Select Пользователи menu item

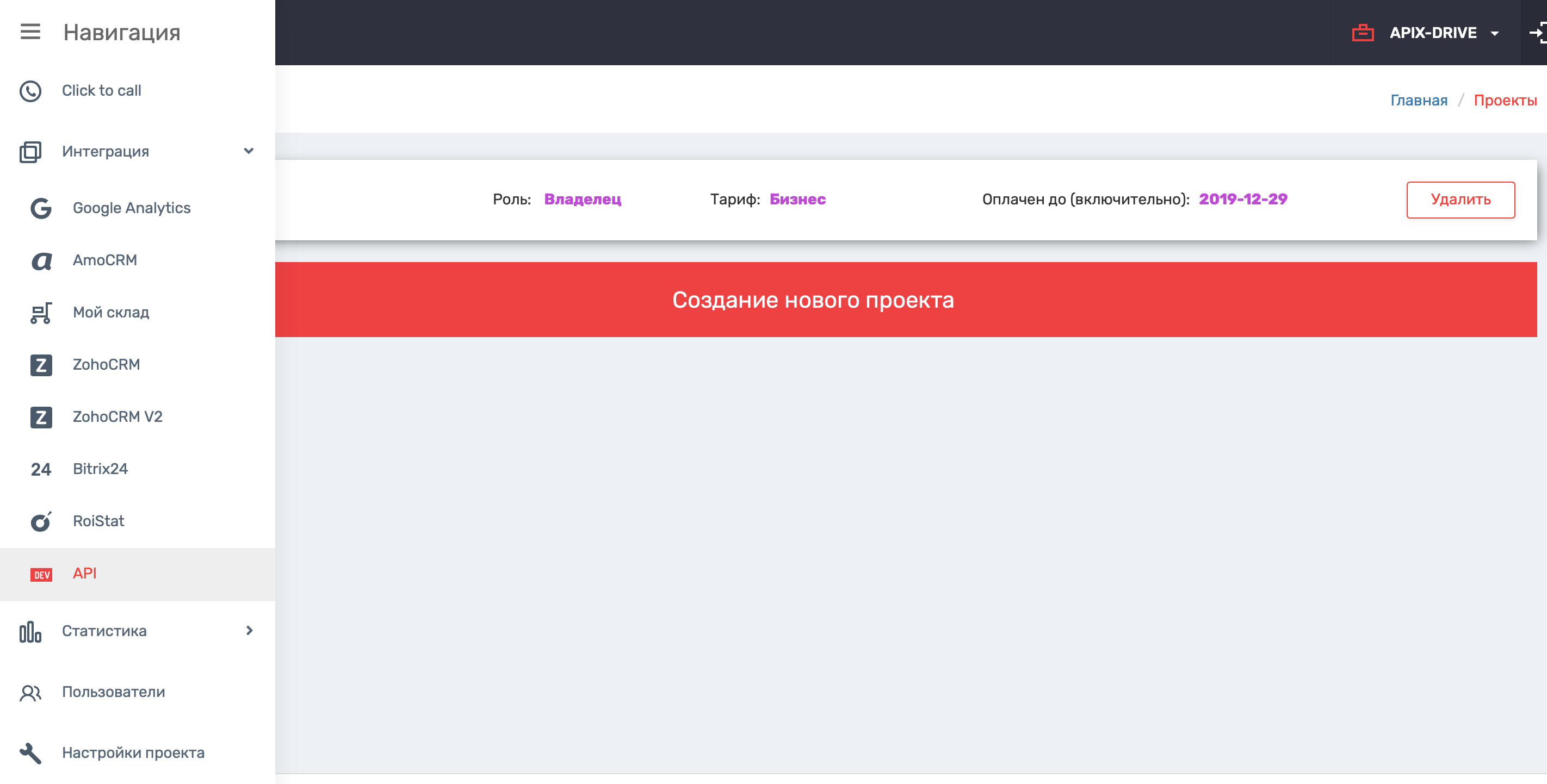114,692
